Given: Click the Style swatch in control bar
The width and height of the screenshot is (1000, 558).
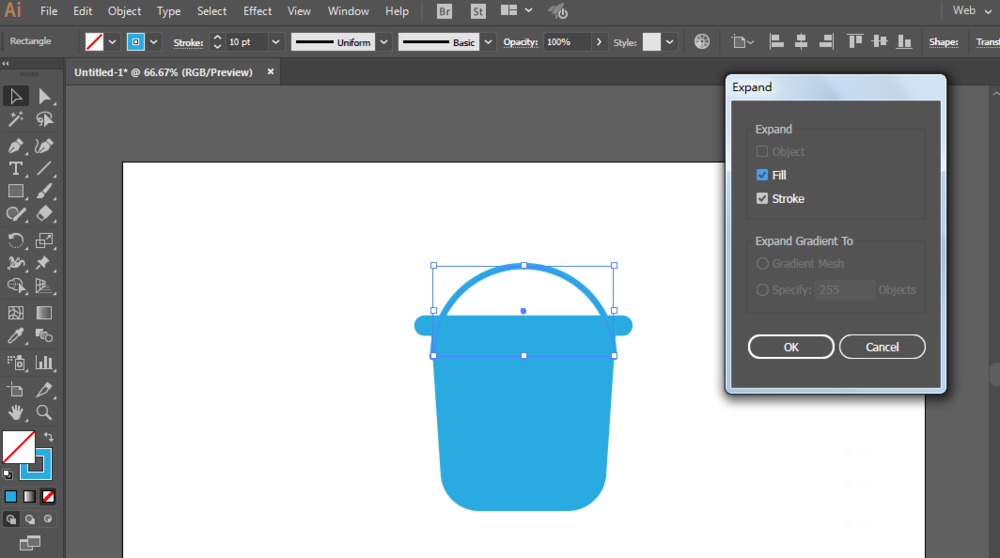Looking at the screenshot, I should pos(651,42).
